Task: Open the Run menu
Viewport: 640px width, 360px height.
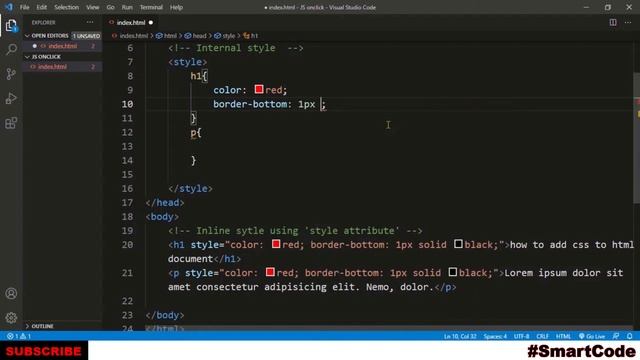Action: (x=127, y=7)
